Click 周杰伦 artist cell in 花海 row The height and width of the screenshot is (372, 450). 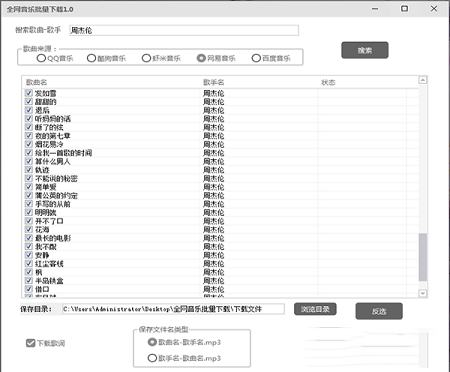214,229
